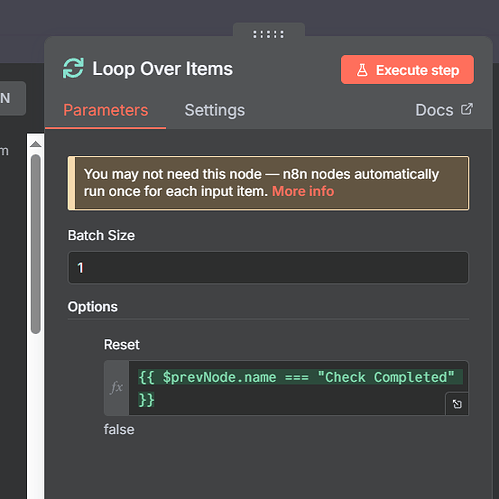Click the fx expression toggle icon

pos(116,388)
